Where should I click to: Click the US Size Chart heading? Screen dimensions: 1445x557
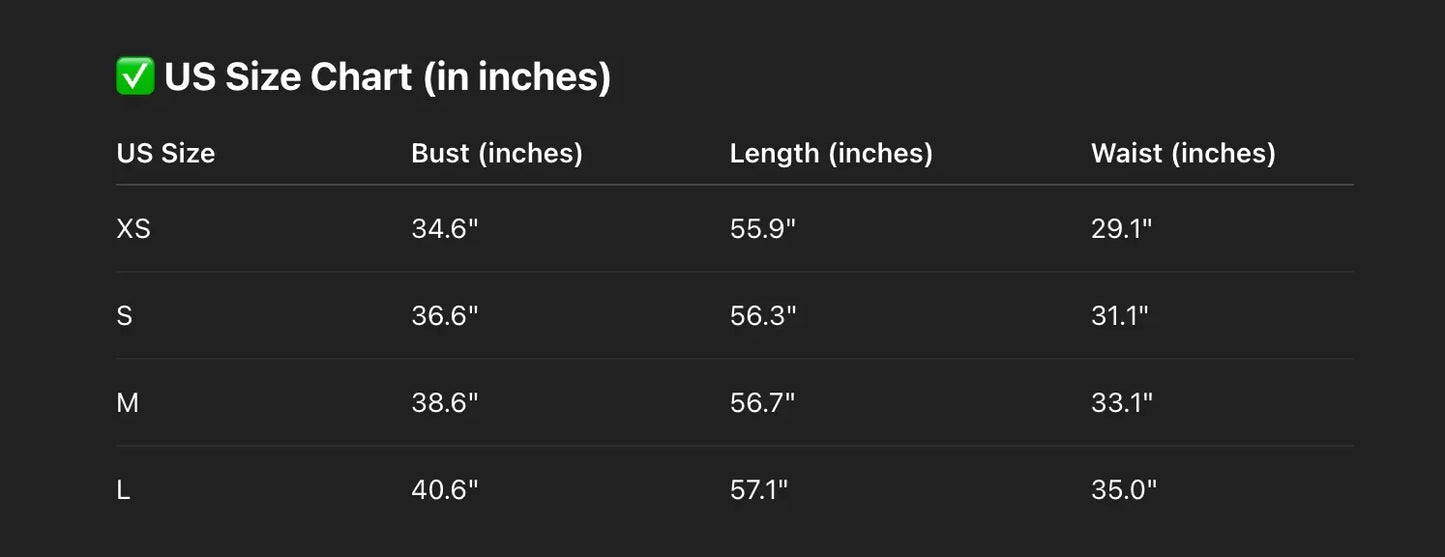387,77
